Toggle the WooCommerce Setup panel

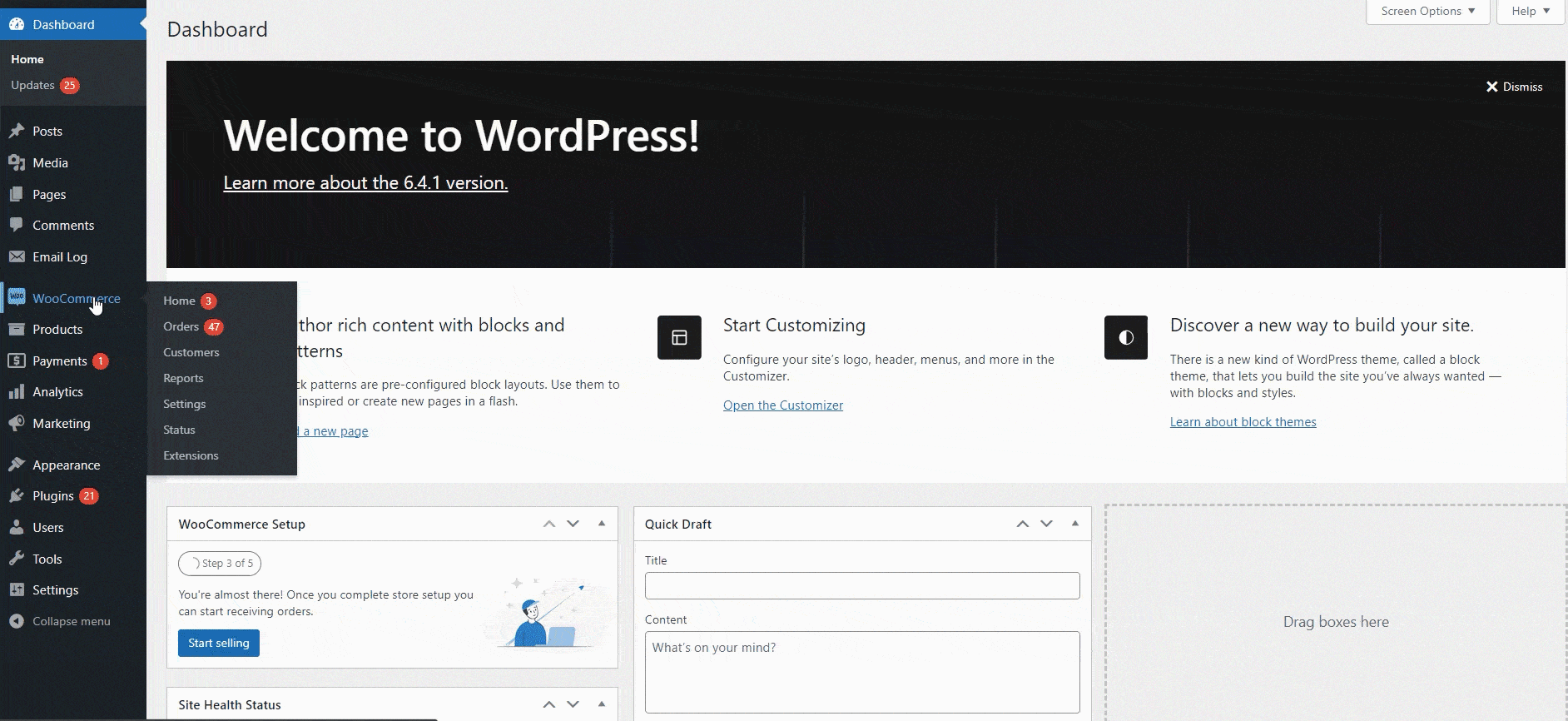602,524
